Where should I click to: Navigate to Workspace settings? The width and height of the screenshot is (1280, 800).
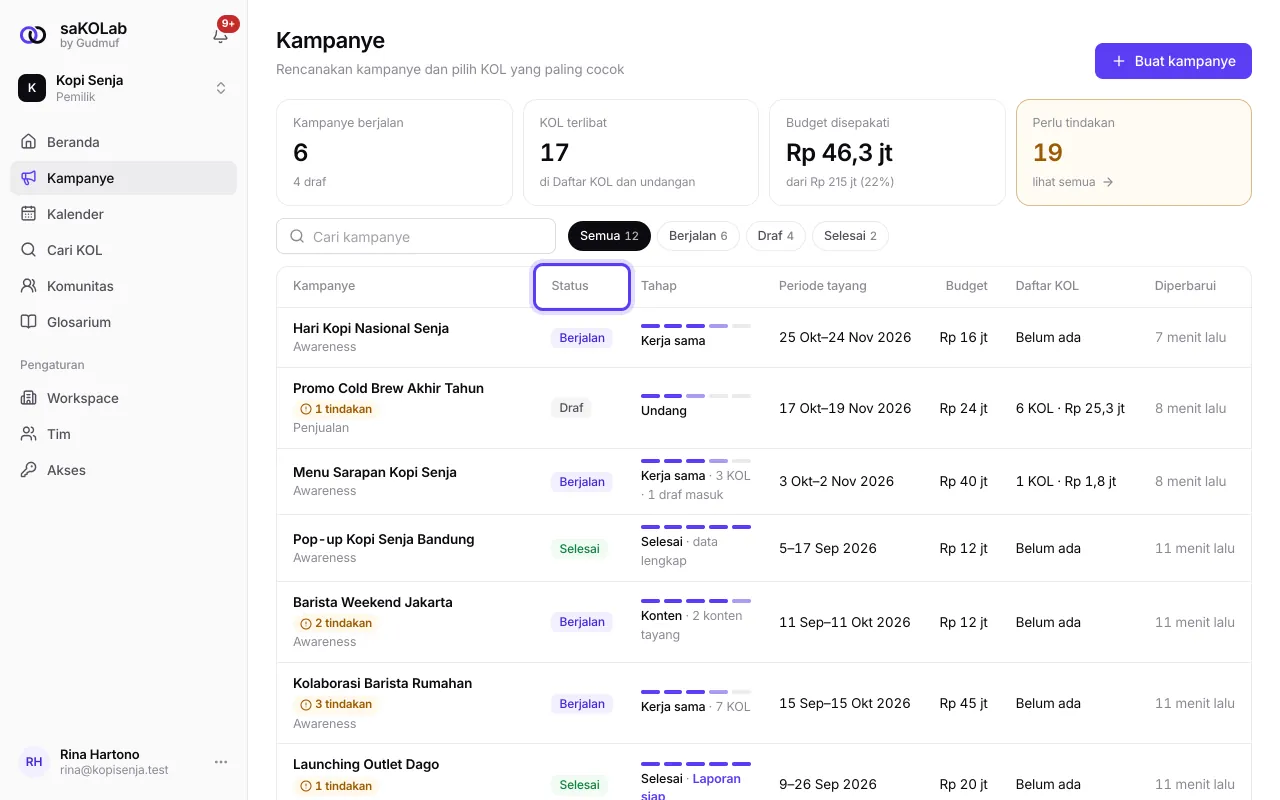point(124,398)
